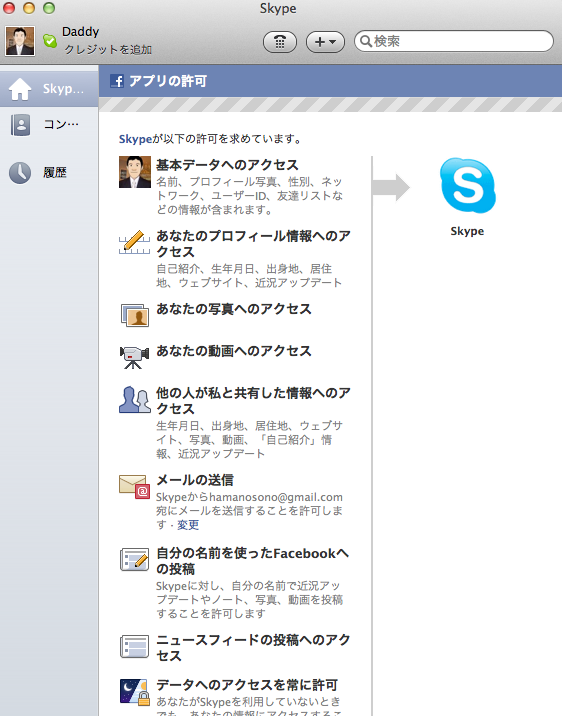The image size is (562, 716).
Task: Click the データへのアクセスを常に許可 heading
Action: click(x=247, y=685)
